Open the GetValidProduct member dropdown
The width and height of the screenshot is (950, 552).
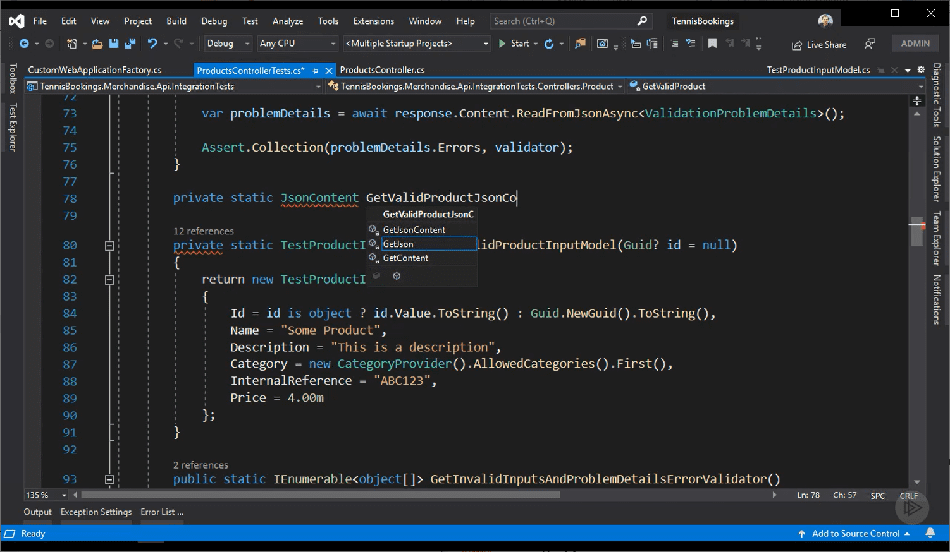pyautogui.click(x=776, y=87)
